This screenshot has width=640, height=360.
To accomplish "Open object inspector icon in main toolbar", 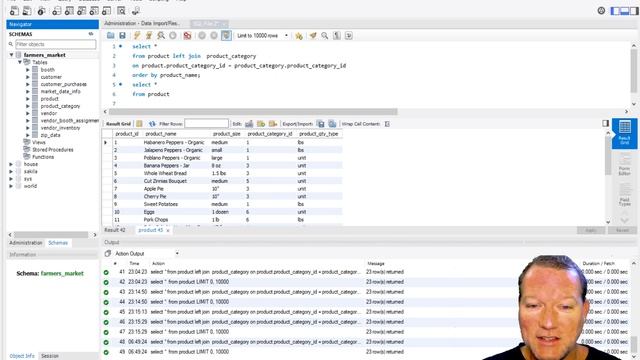I will pos(41,11).
